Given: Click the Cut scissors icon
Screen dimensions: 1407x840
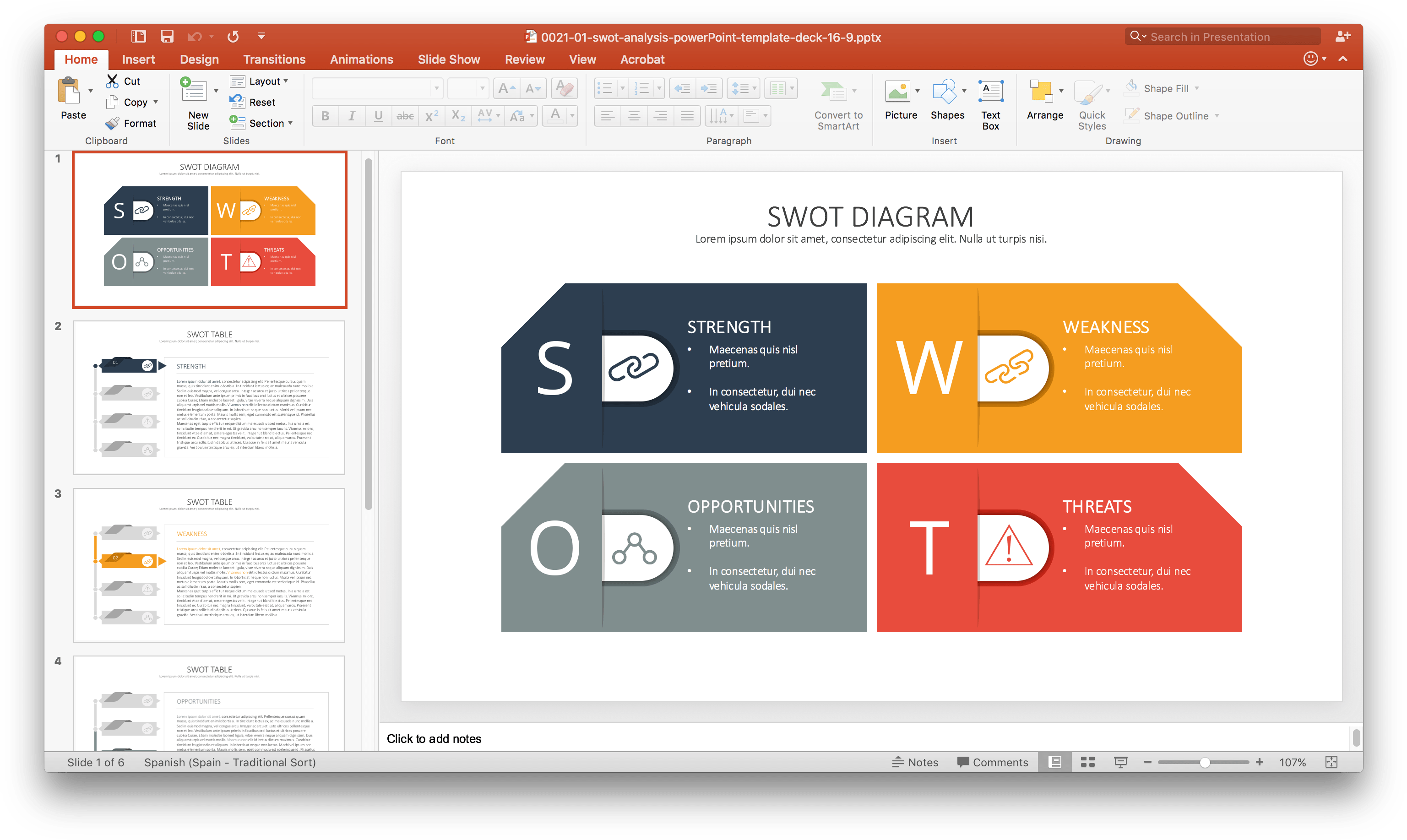Looking at the screenshot, I should (112, 81).
